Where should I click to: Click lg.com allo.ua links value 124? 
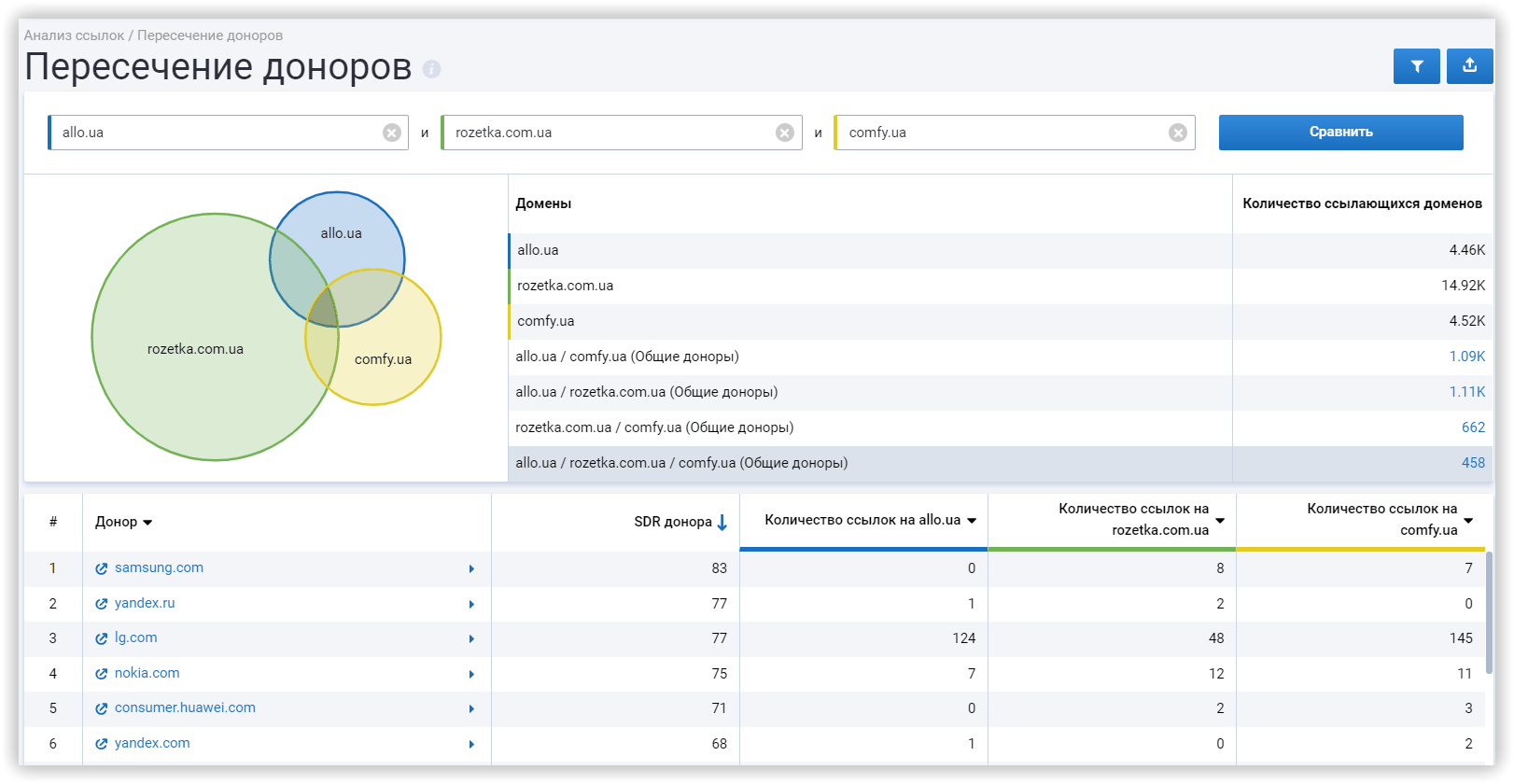(x=963, y=638)
